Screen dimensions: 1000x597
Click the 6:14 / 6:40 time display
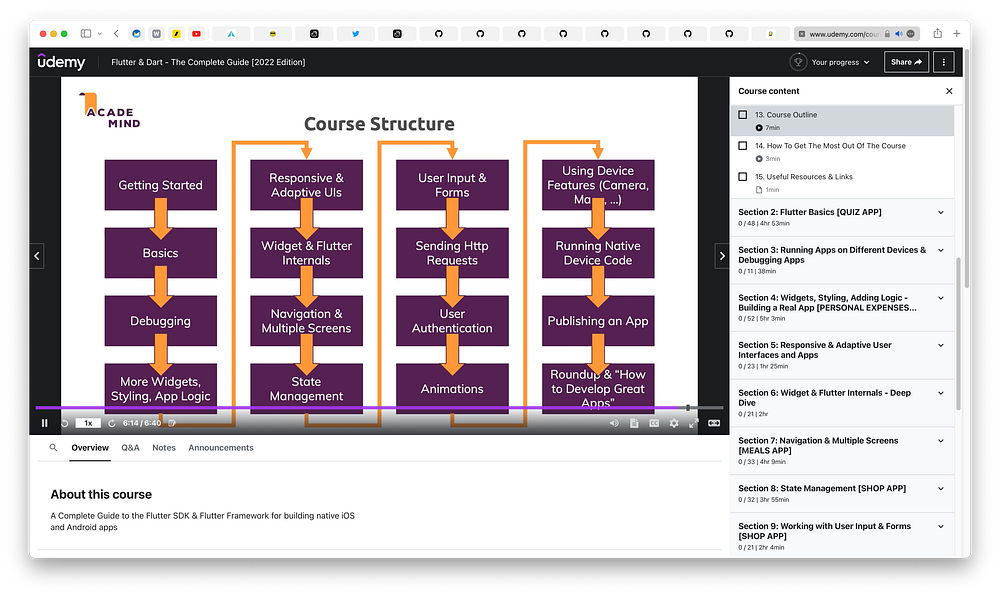(x=142, y=423)
